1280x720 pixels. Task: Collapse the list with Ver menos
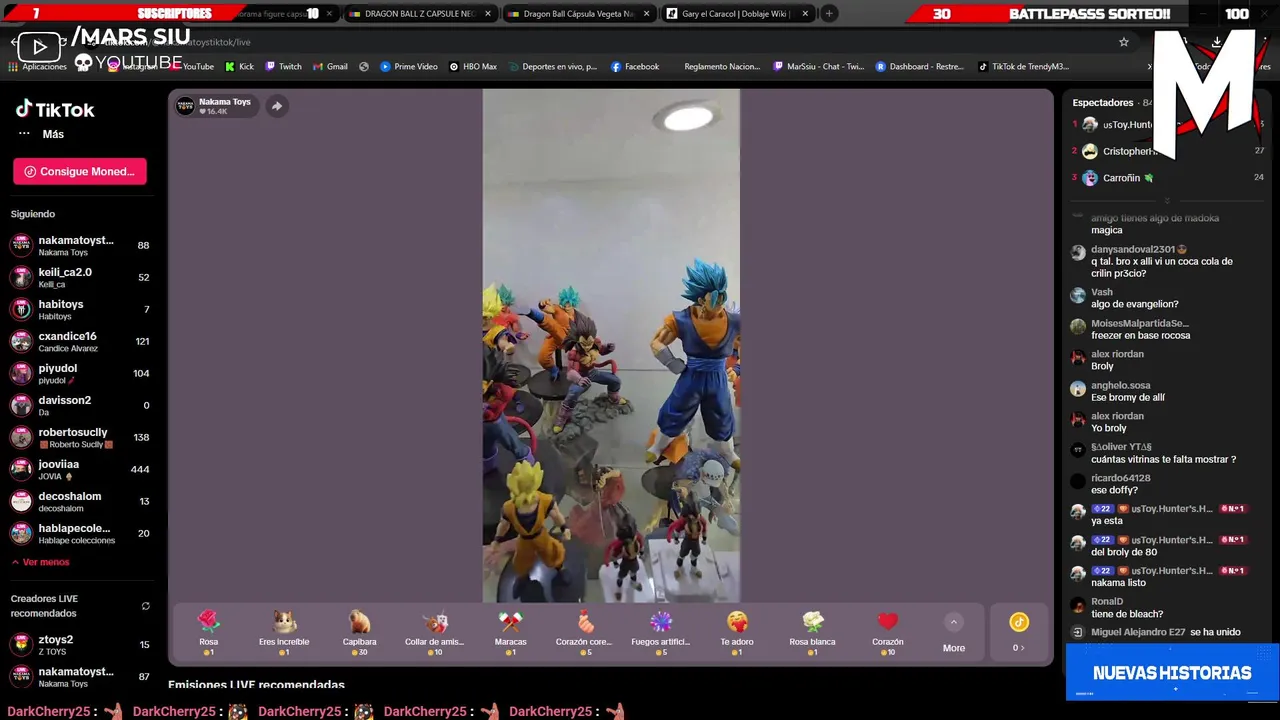40,562
